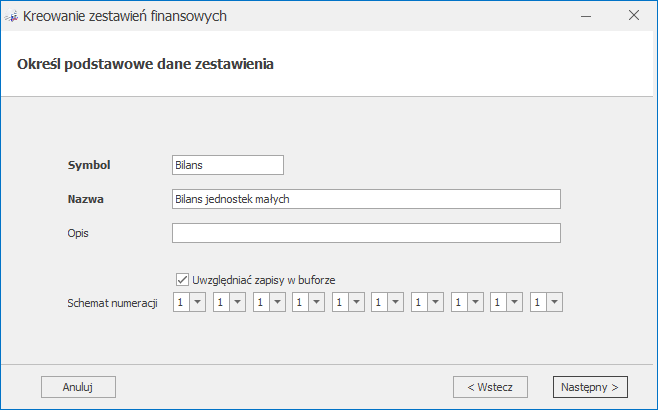Image resolution: width=658 pixels, height=410 pixels.
Task: Click the Nazwa field 'Bilans jednostek małych'
Action: (x=366, y=199)
